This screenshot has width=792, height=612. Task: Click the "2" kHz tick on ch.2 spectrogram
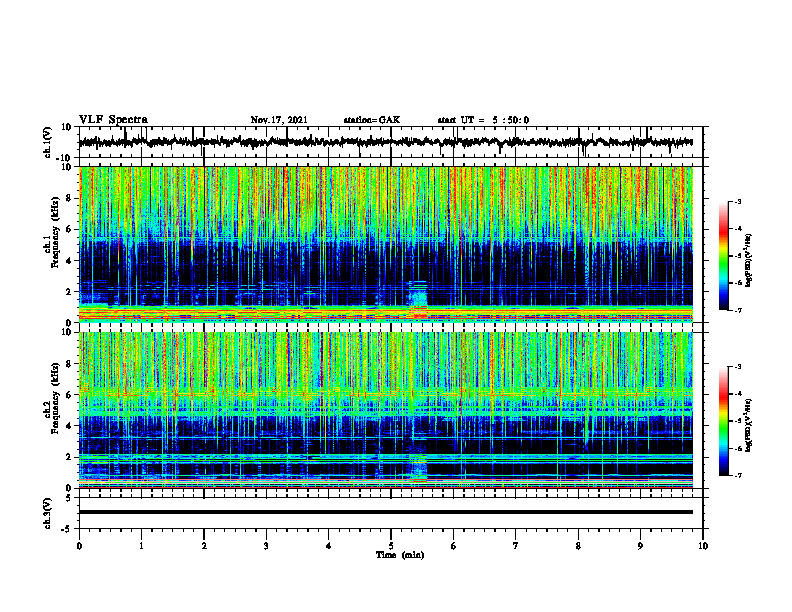click(69, 457)
